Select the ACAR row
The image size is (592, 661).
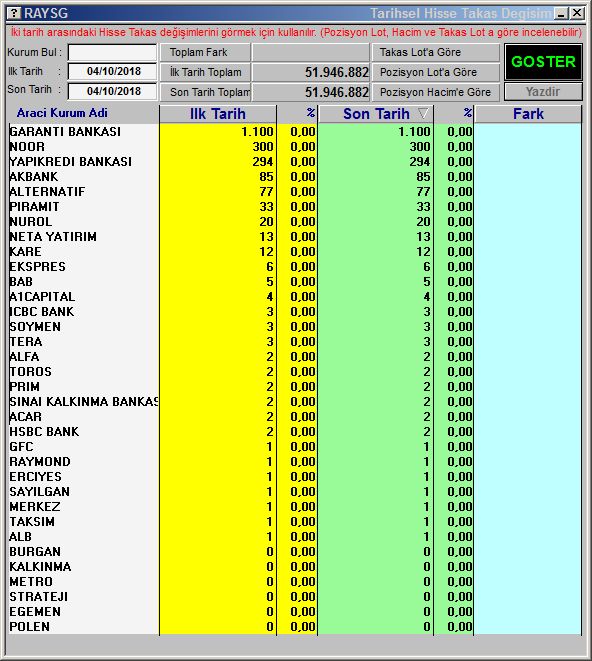click(295, 417)
